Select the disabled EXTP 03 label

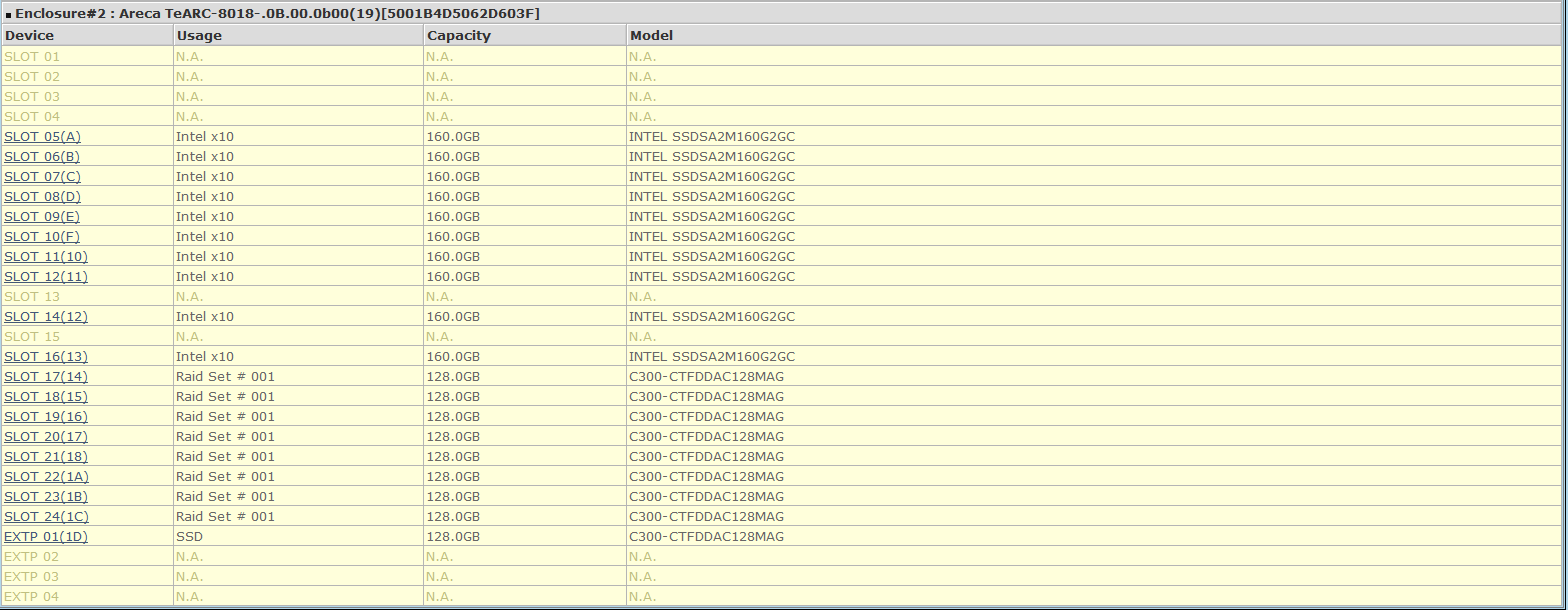pos(32,576)
